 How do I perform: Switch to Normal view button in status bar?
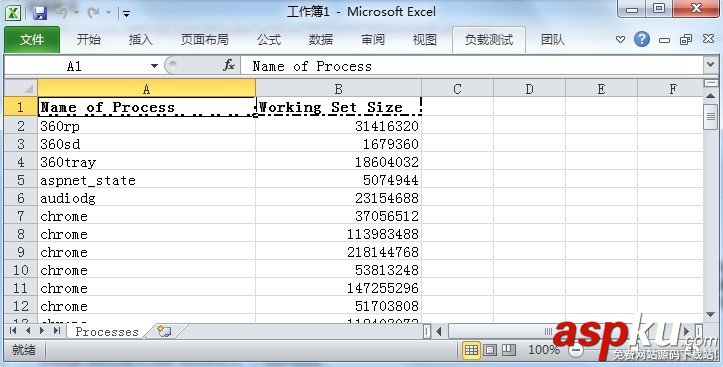click(471, 350)
